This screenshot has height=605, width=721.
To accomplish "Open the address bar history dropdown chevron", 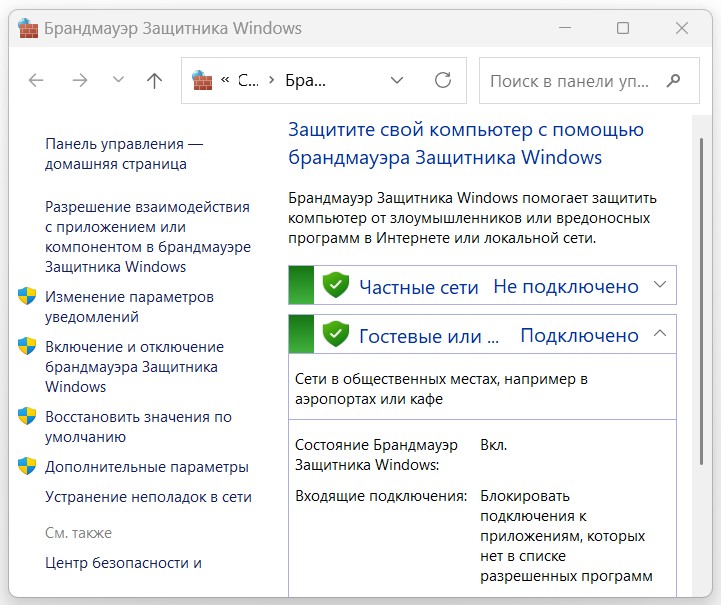I will tap(397, 80).
